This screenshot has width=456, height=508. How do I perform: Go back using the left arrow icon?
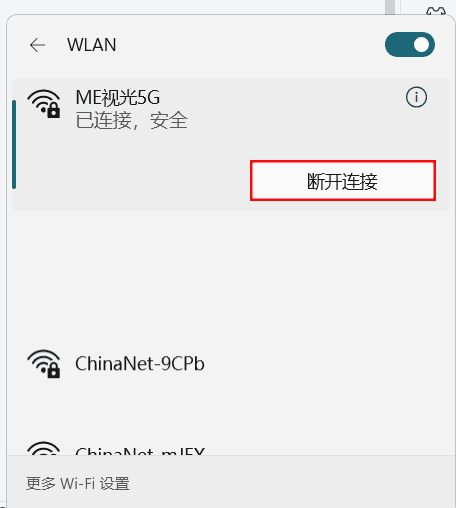(x=37, y=45)
